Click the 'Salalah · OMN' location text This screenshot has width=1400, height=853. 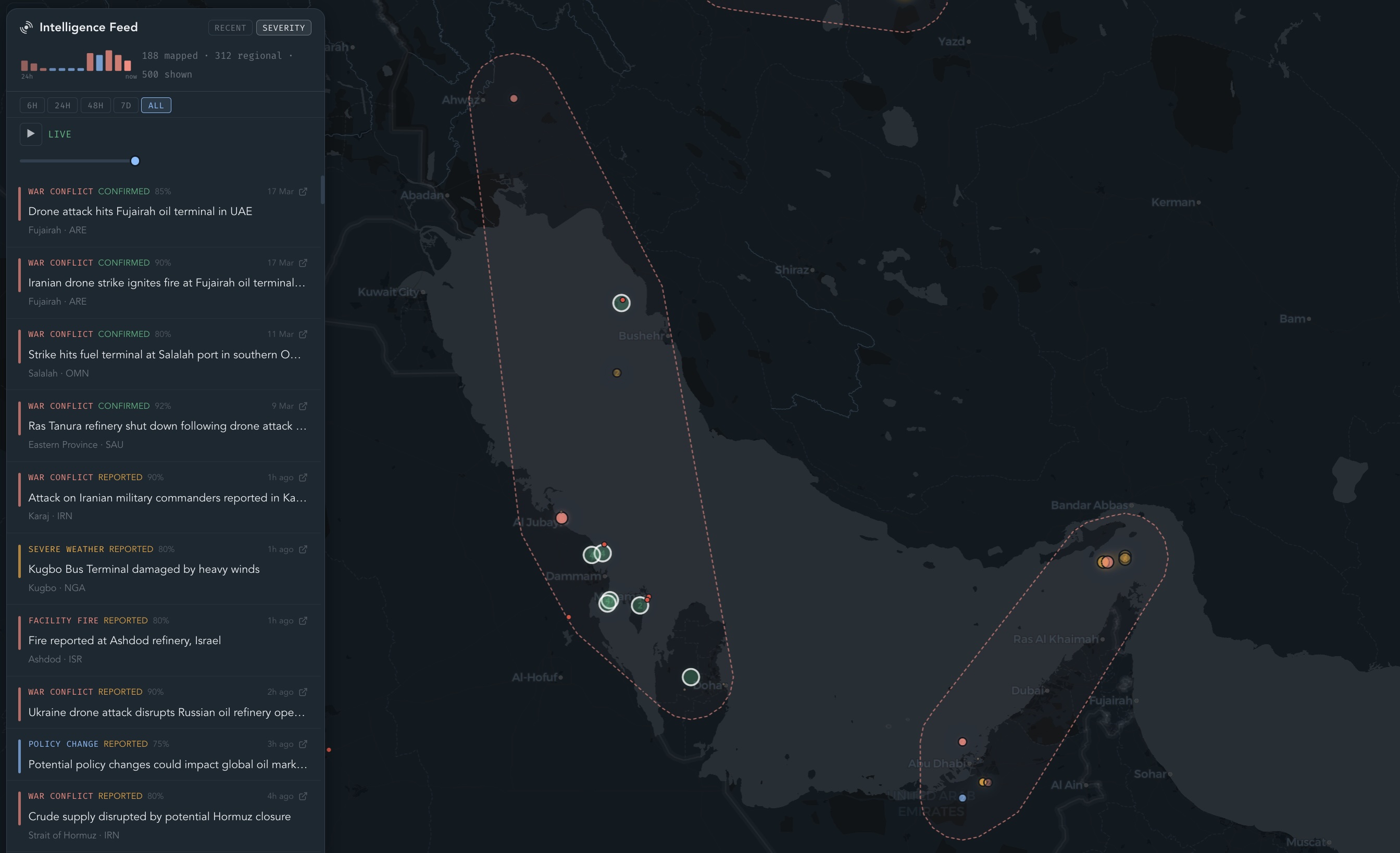pos(58,373)
